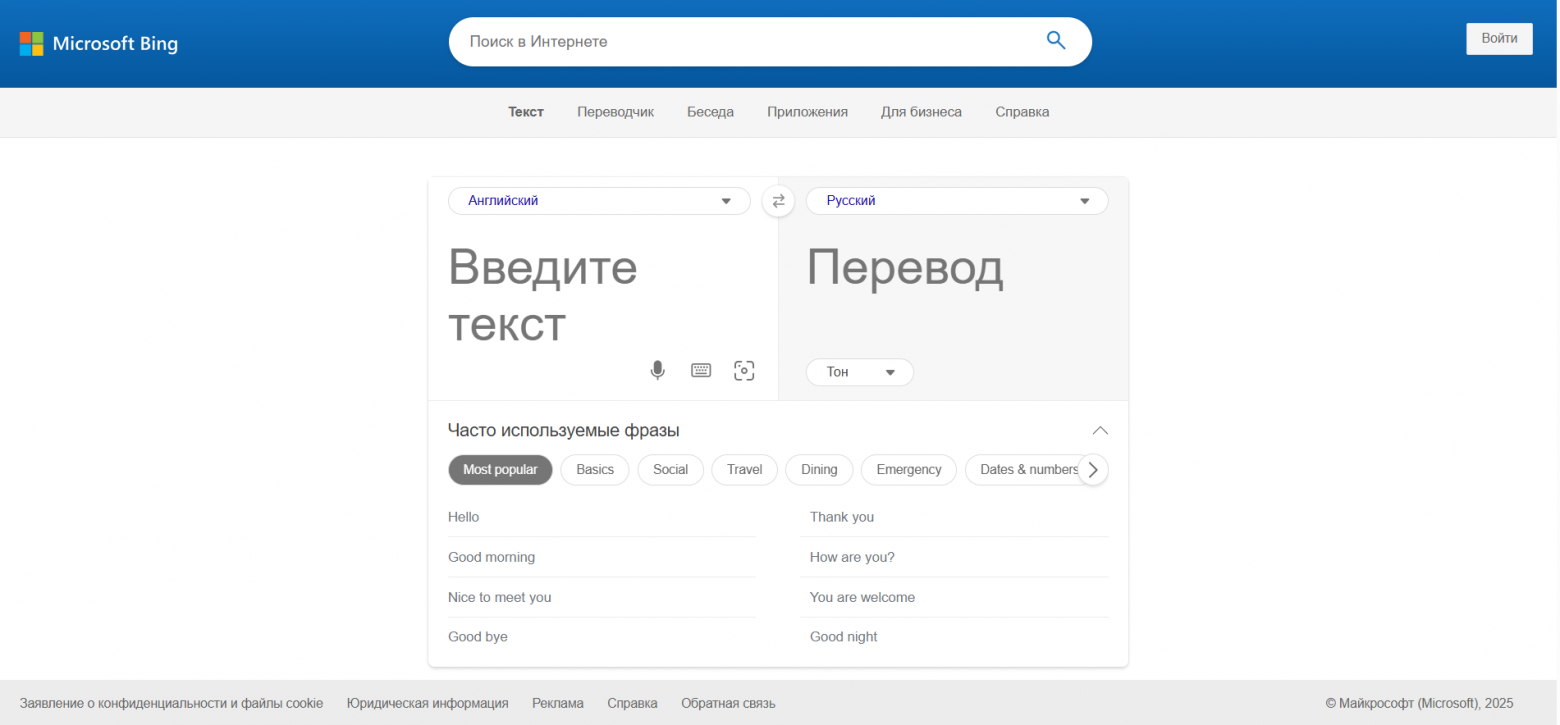The width and height of the screenshot is (1560, 725).
Task: Open the Переводчик tab
Action: coord(615,111)
